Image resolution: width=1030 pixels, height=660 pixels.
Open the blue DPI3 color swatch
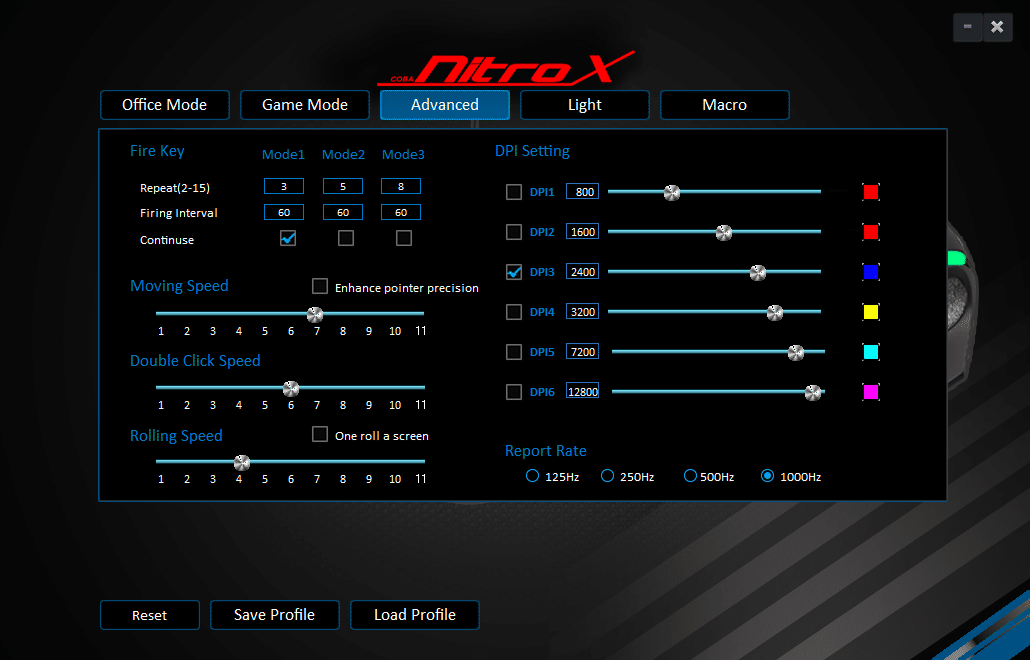tap(871, 272)
